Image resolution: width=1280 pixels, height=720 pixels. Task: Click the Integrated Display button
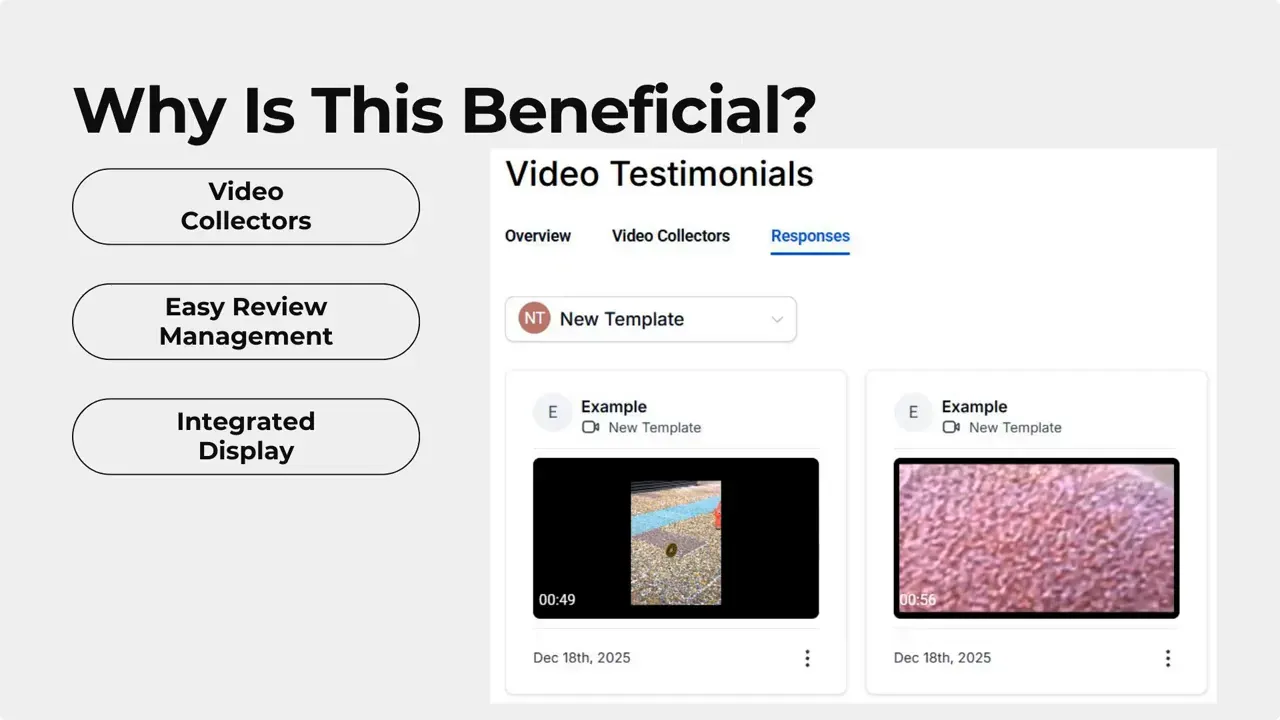245,436
